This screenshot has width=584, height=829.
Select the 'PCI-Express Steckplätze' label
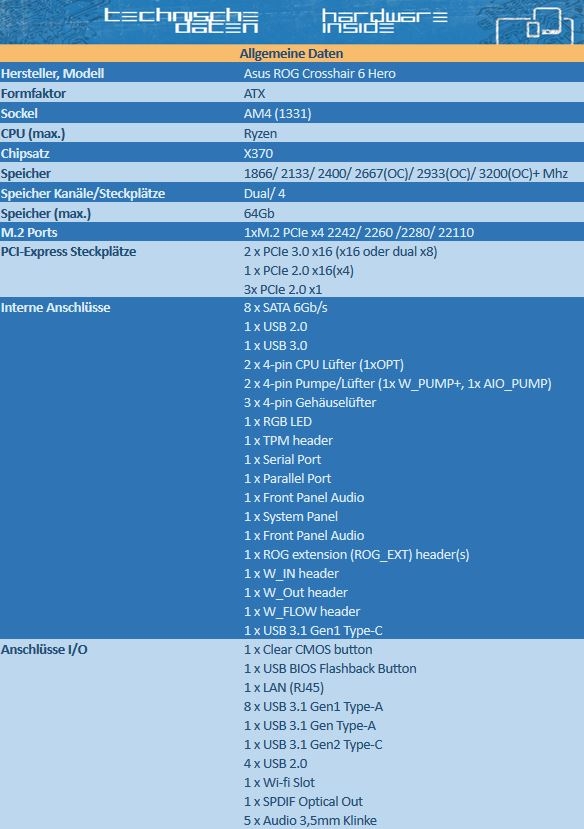click(x=68, y=252)
